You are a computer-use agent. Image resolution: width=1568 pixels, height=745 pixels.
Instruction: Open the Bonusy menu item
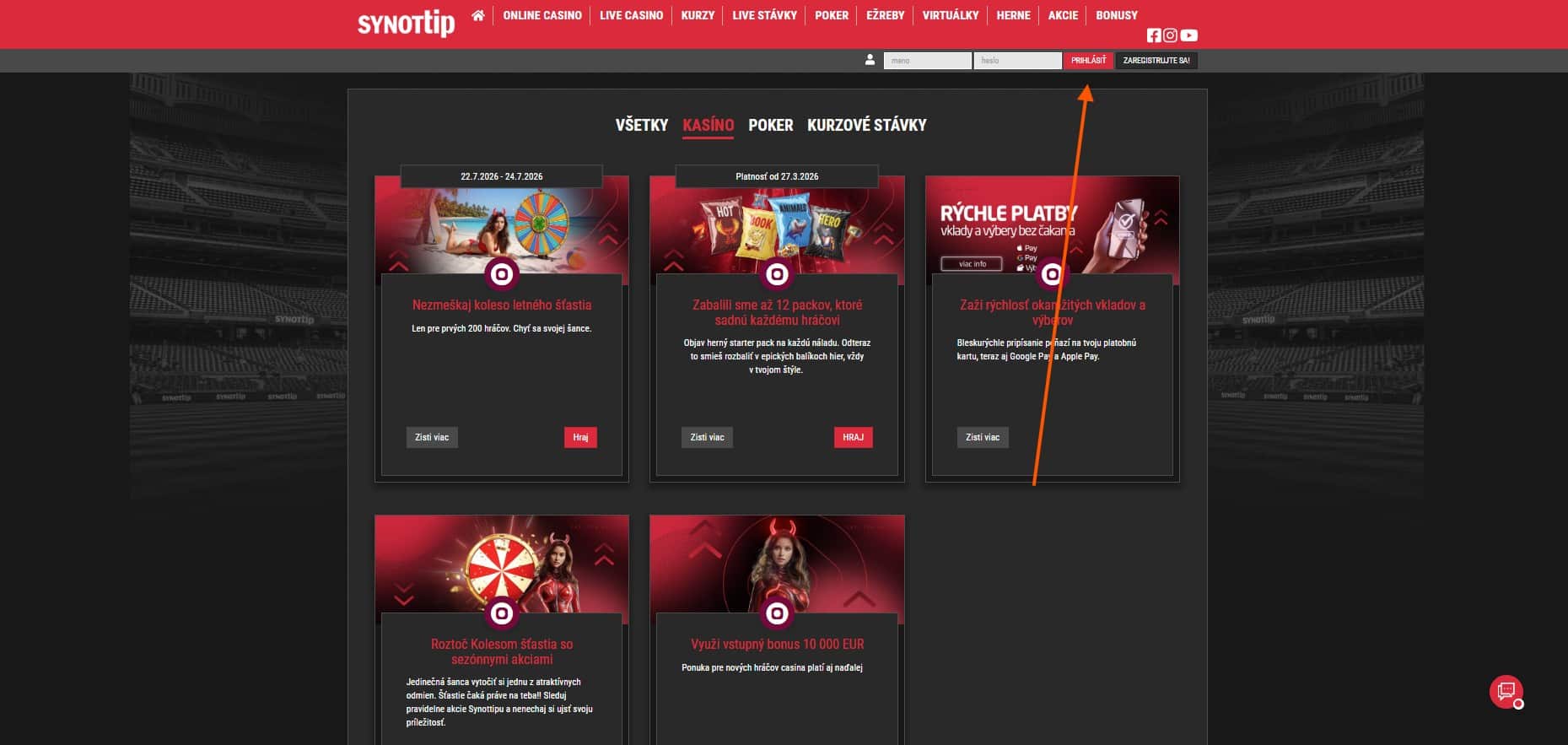(x=1117, y=15)
